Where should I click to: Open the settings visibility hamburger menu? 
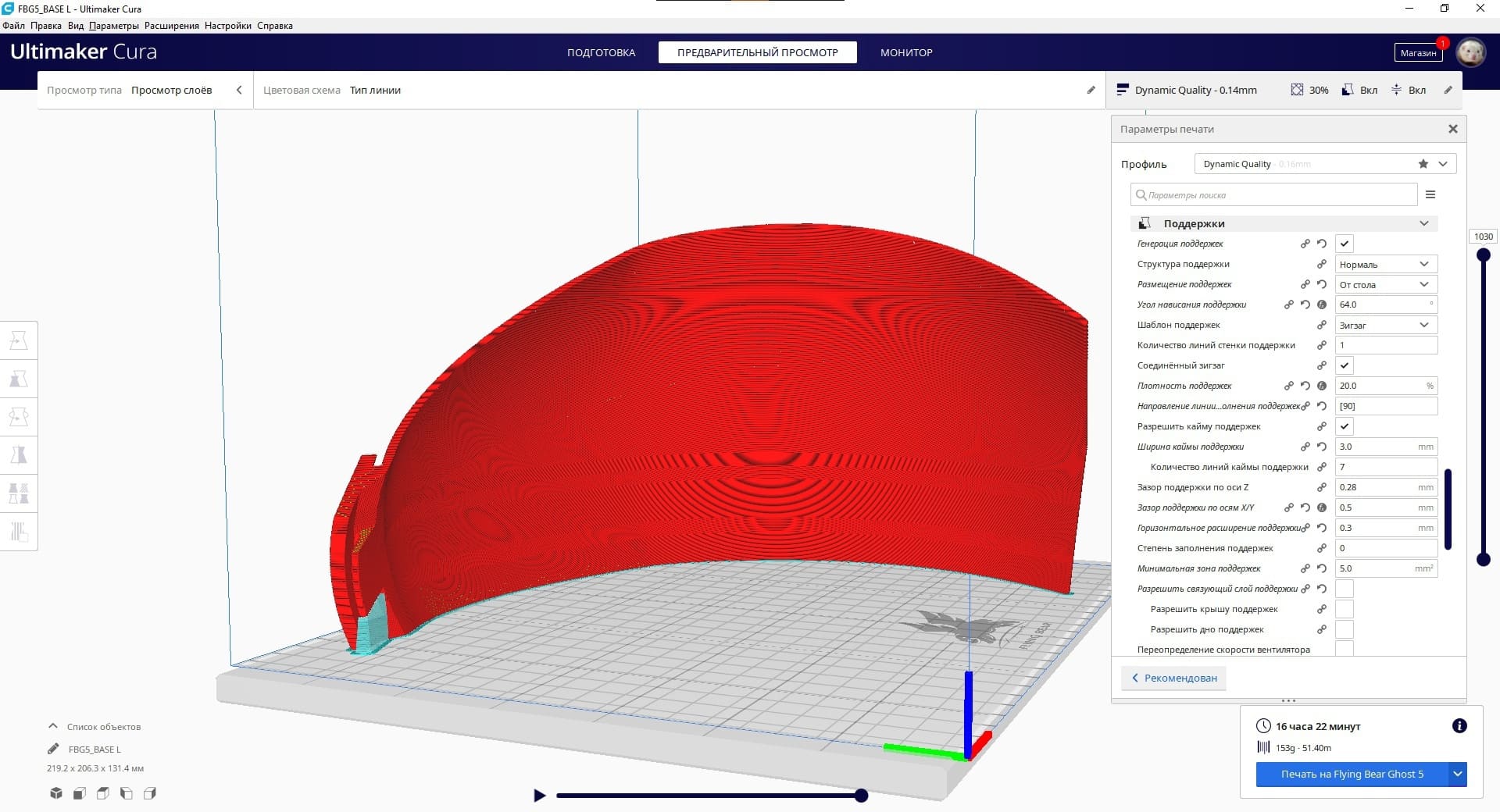point(1430,194)
